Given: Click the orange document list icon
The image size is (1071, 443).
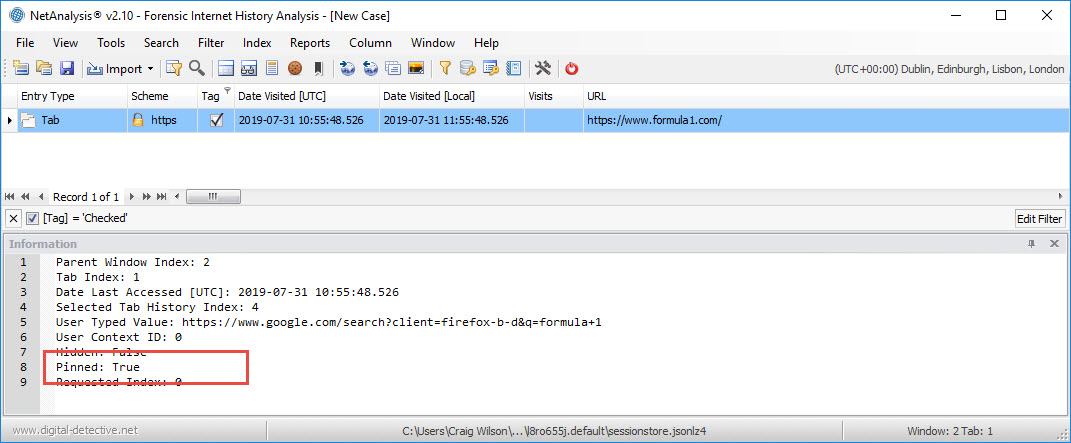Looking at the screenshot, I should coord(272,68).
